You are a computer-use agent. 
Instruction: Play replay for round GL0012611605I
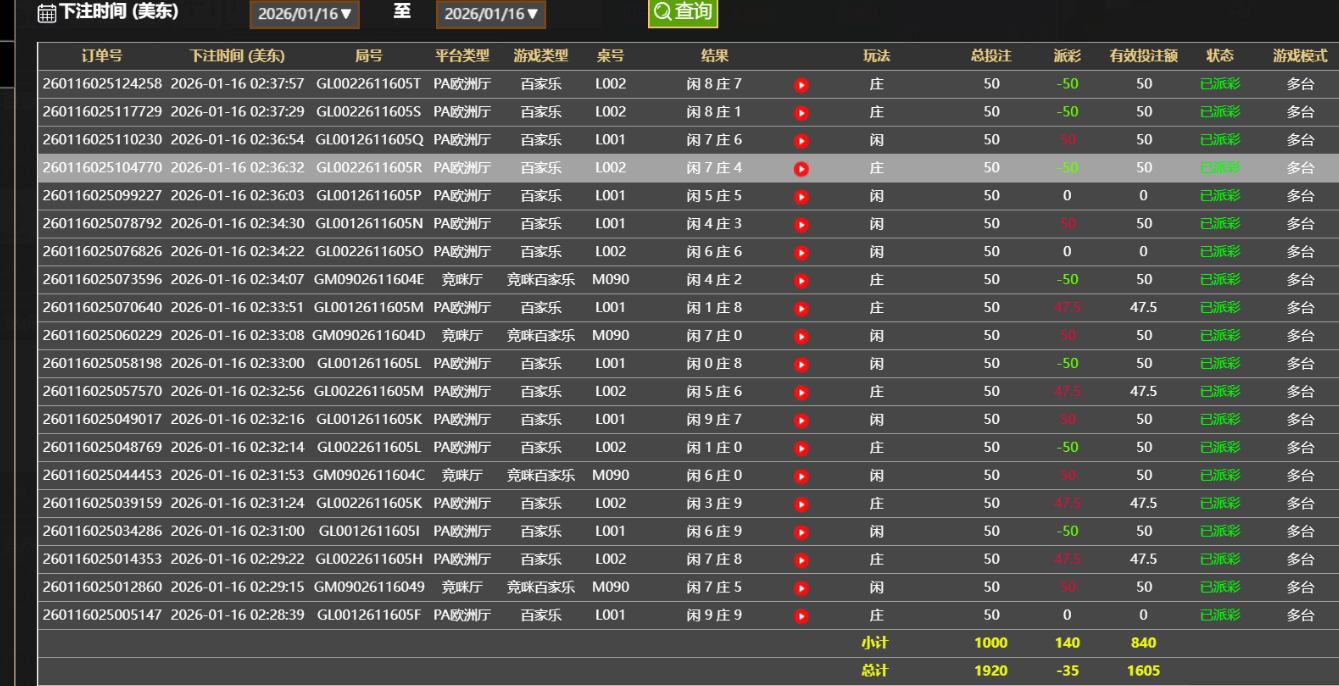pos(801,533)
